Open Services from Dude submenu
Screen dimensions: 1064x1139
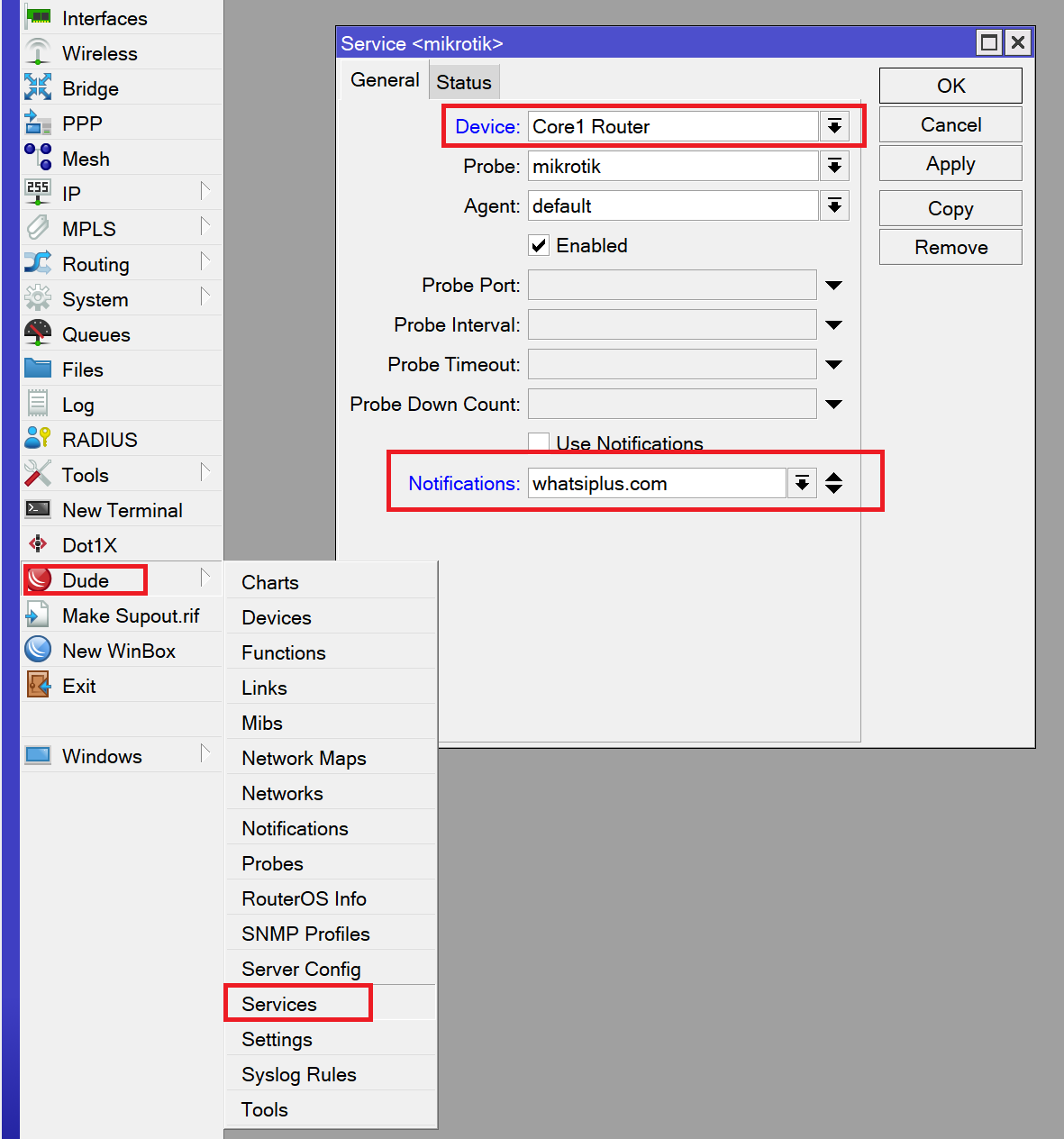click(x=331, y=1004)
